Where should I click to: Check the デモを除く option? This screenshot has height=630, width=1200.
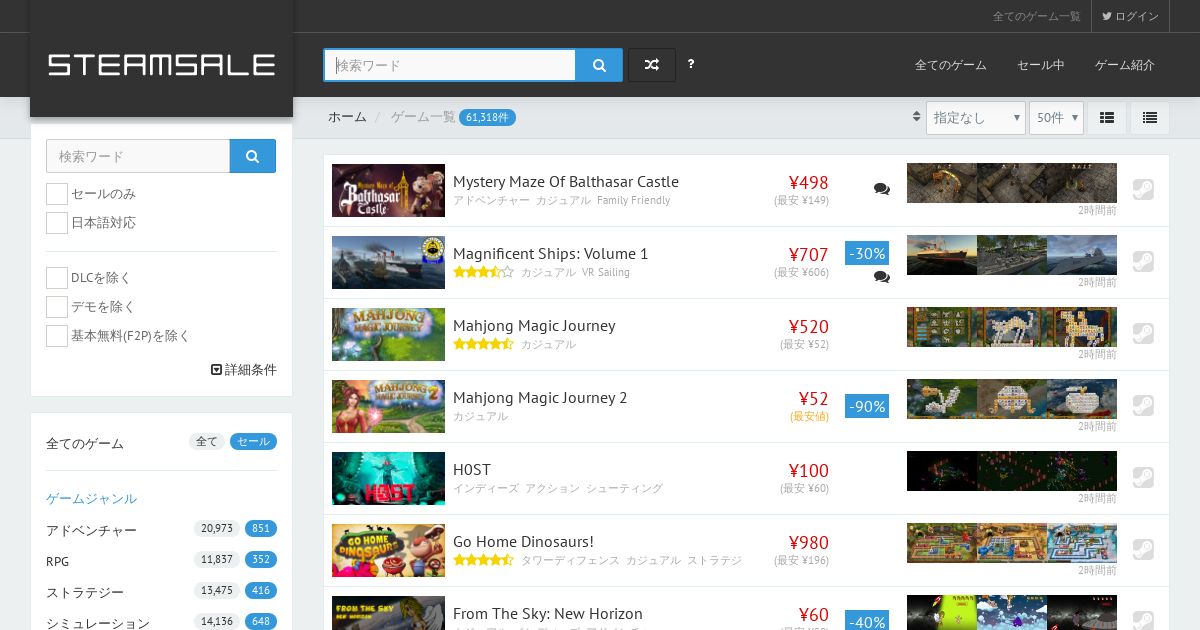point(57,307)
